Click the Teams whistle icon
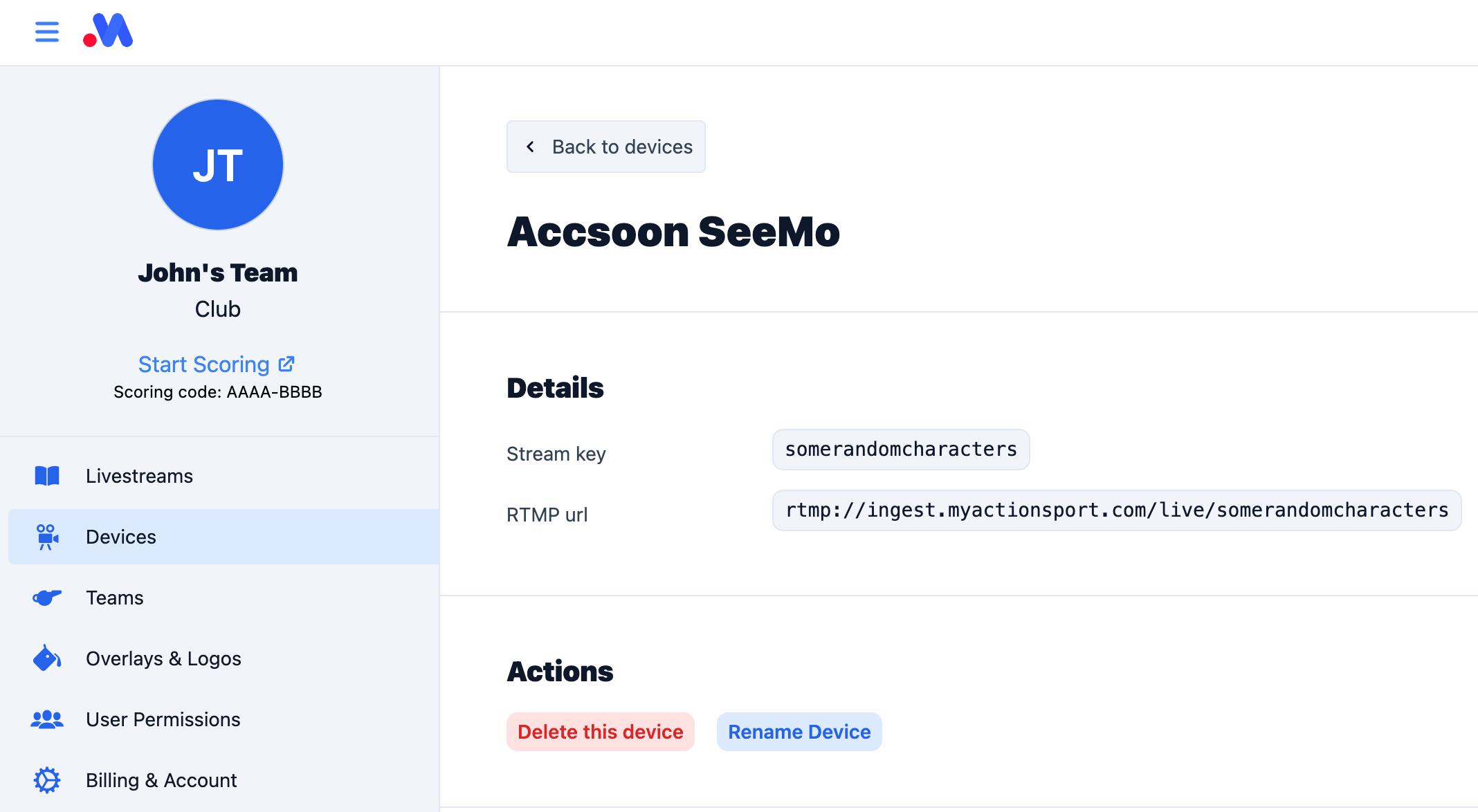Viewport: 1478px width, 812px height. coord(47,598)
